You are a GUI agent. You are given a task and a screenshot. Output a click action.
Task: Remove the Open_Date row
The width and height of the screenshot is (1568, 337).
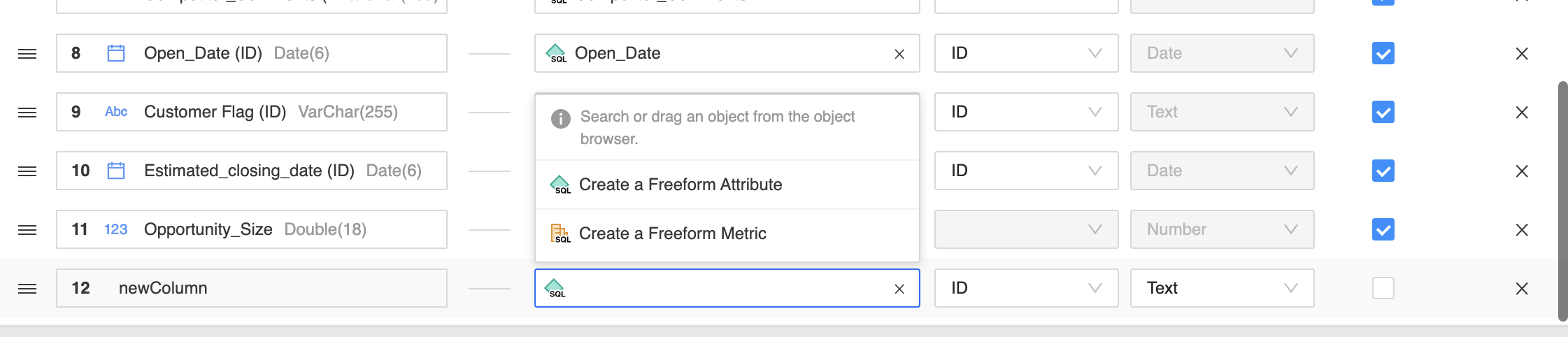tap(1521, 54)
